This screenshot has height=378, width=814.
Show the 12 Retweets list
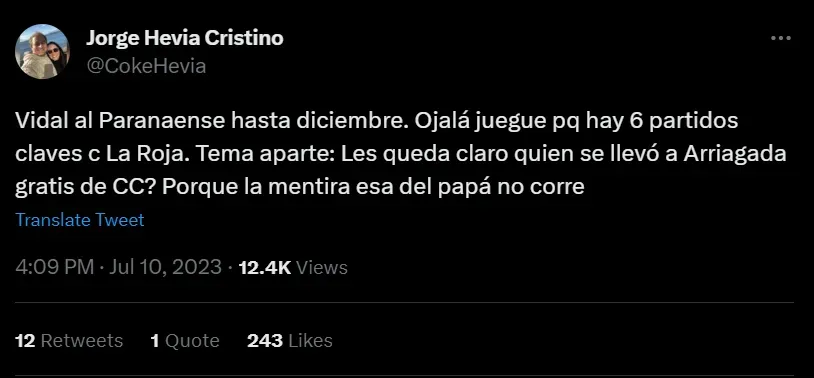pyautogui.click(x=69, y=341)
